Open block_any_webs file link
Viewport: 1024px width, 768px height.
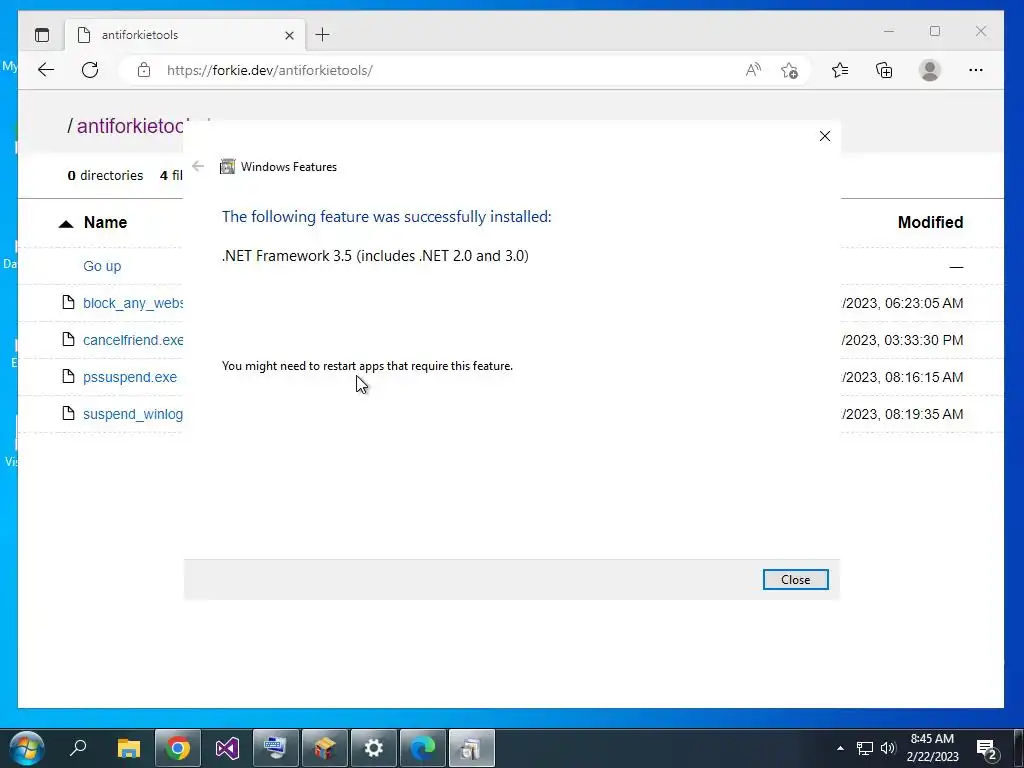[x=133, y=303]
